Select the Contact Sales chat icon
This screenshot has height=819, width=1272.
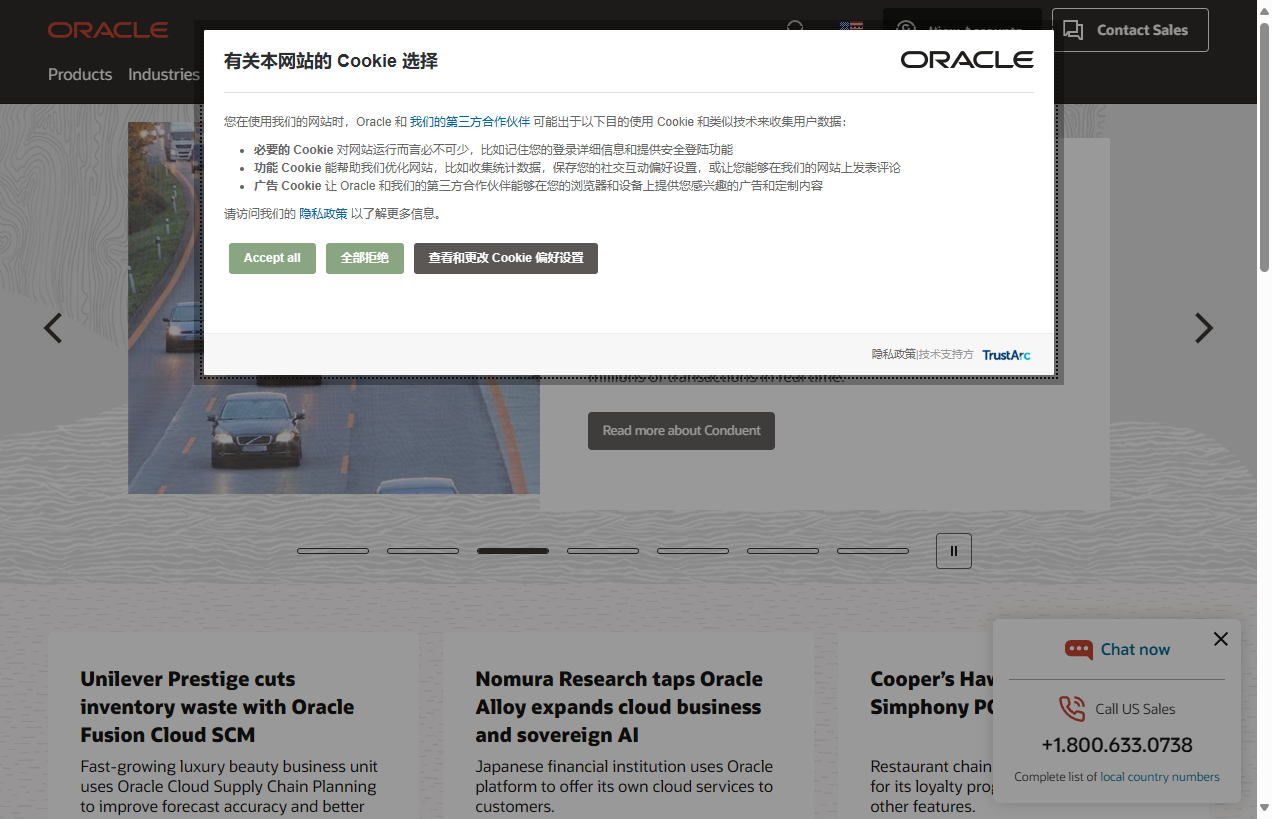click(x=1073, y=30)
